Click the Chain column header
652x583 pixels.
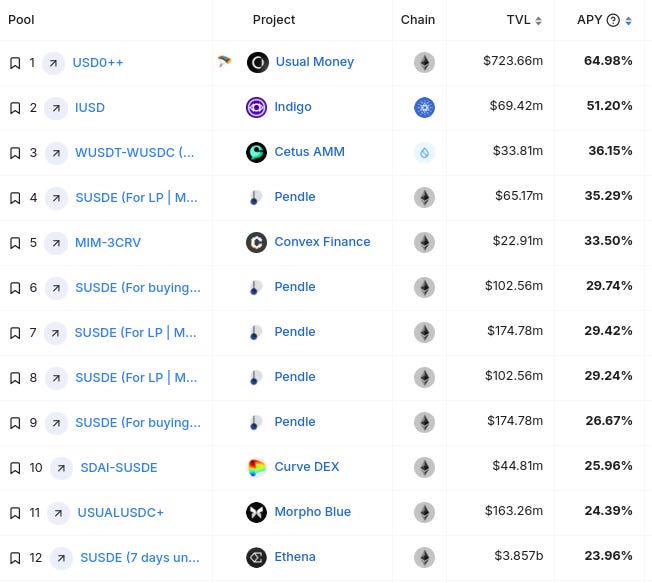418,20
